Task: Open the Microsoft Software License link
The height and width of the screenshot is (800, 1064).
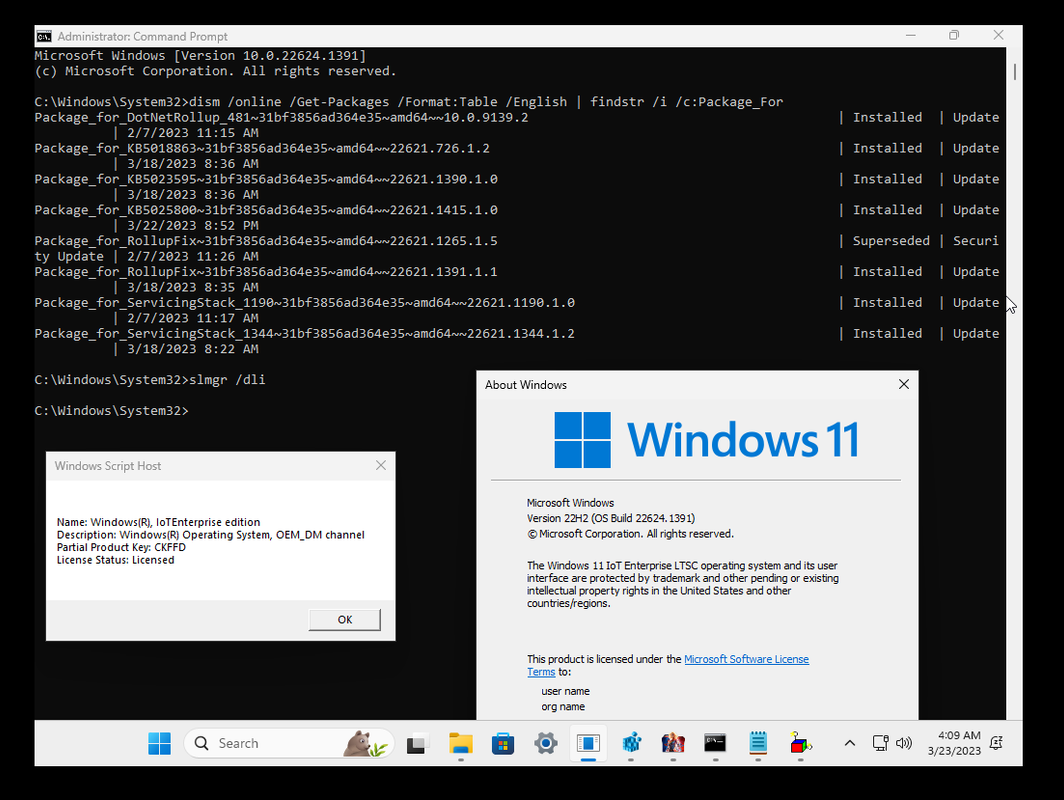Action: point(746,659)
